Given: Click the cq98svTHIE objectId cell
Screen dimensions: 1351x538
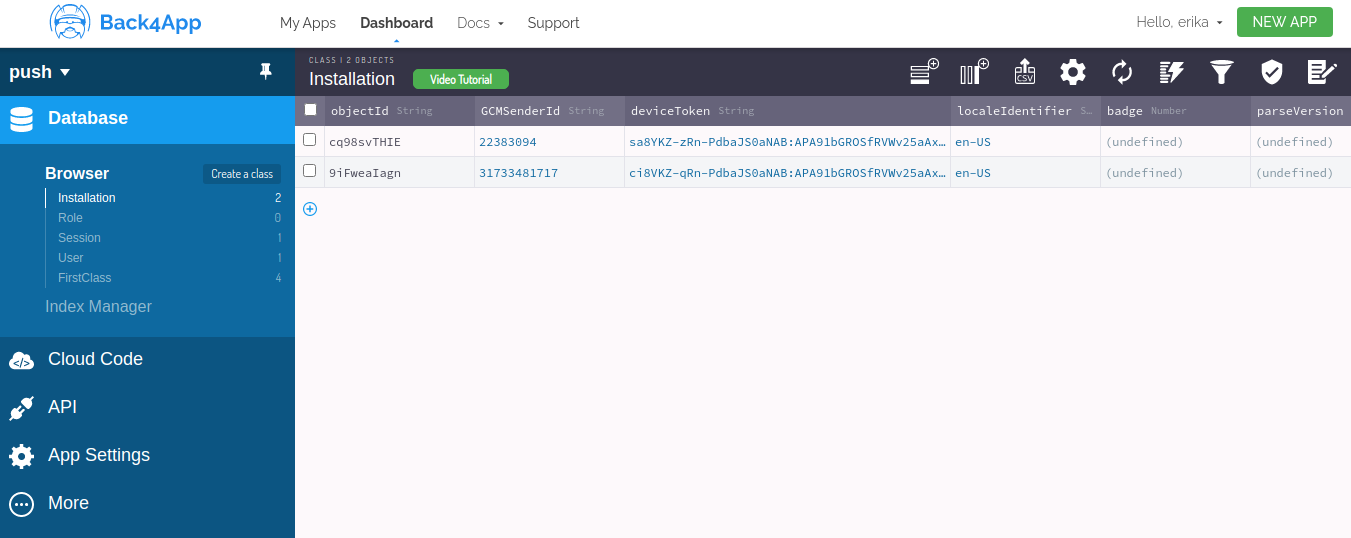Looking at the screenshot, I should [399, 142].
